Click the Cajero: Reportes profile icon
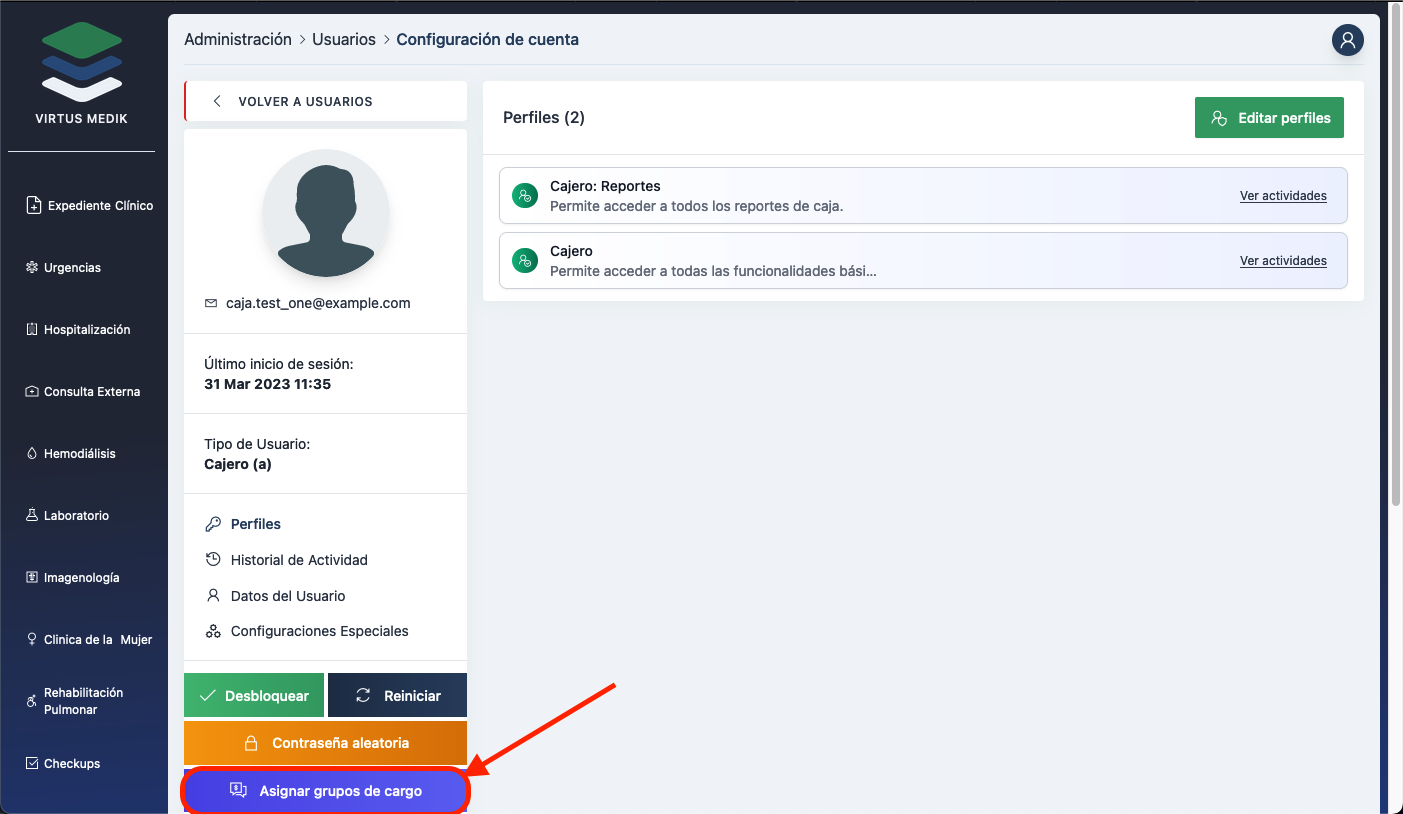 coord(525,196)
